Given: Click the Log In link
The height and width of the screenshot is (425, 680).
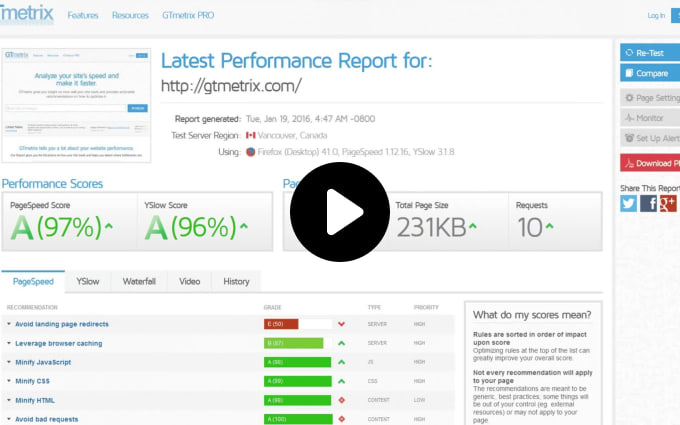Looking at the screenshot, I should coord(656,16).
